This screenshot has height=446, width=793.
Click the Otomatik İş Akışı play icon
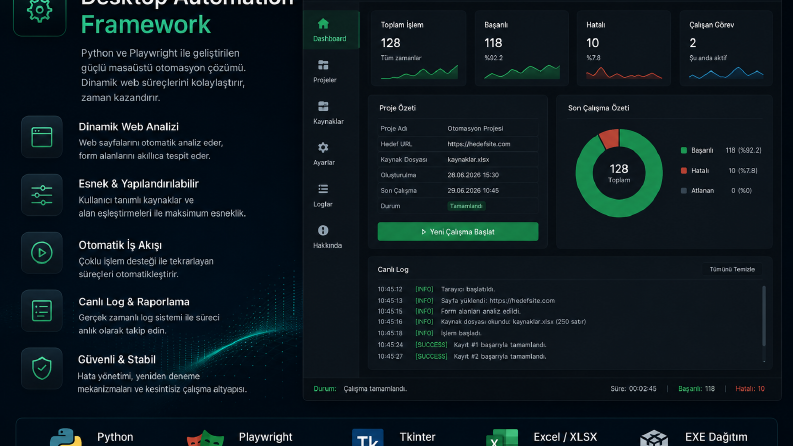[42, 253]
